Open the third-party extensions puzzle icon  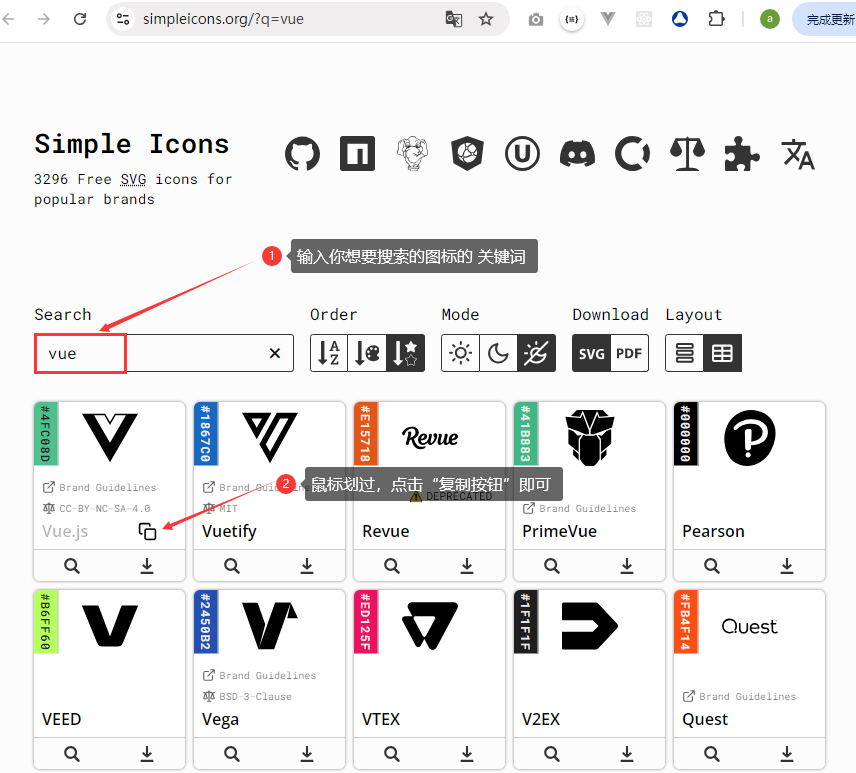[x=742, y=153]
